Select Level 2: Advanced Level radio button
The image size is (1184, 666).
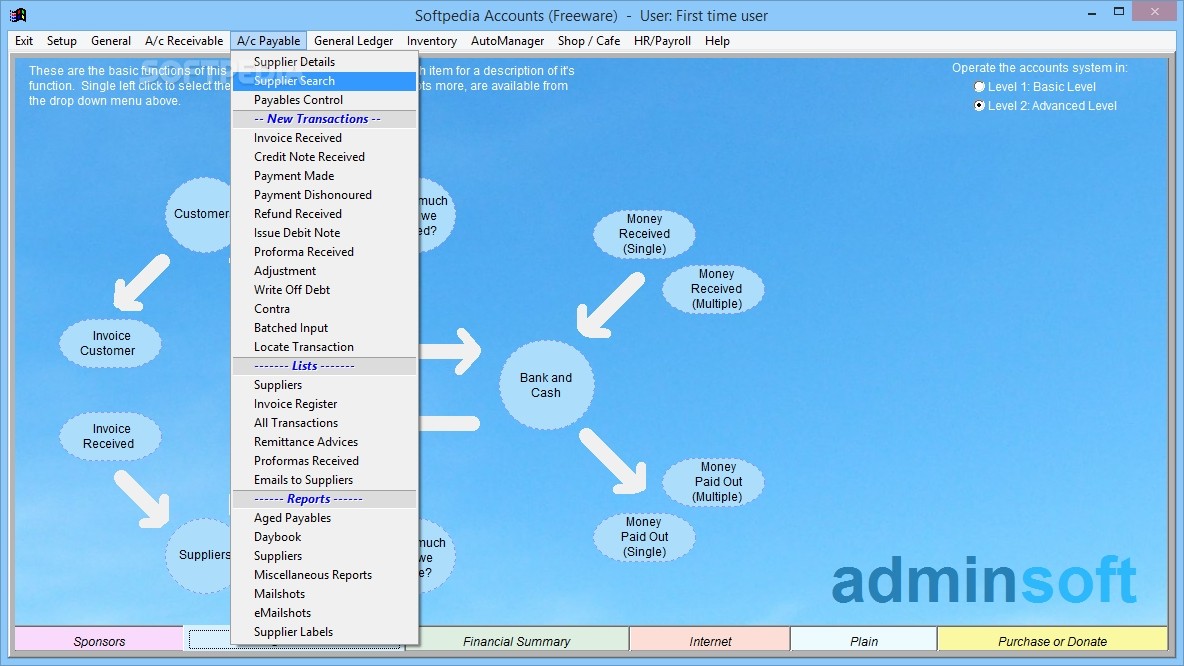pos(979,106)
